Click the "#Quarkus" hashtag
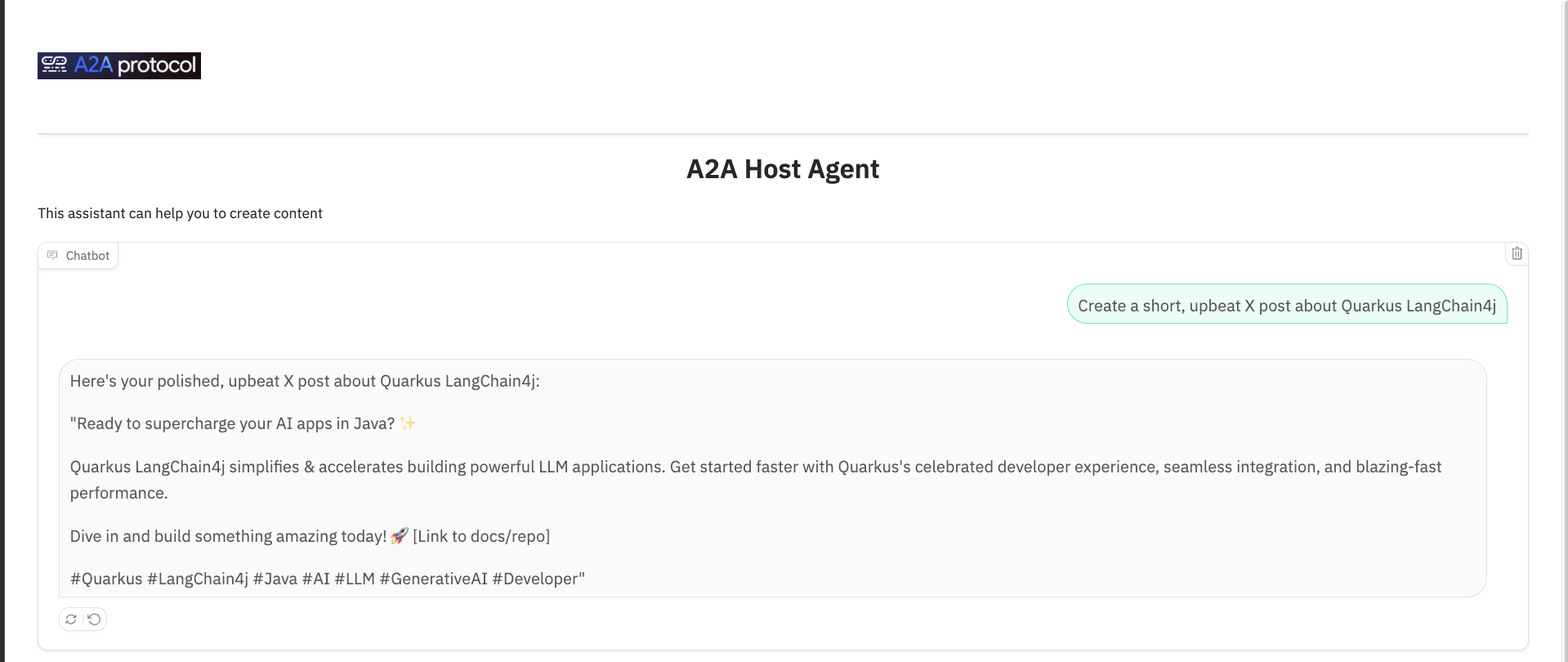Viewport: 1568px width, 662px height. (106, 579)
